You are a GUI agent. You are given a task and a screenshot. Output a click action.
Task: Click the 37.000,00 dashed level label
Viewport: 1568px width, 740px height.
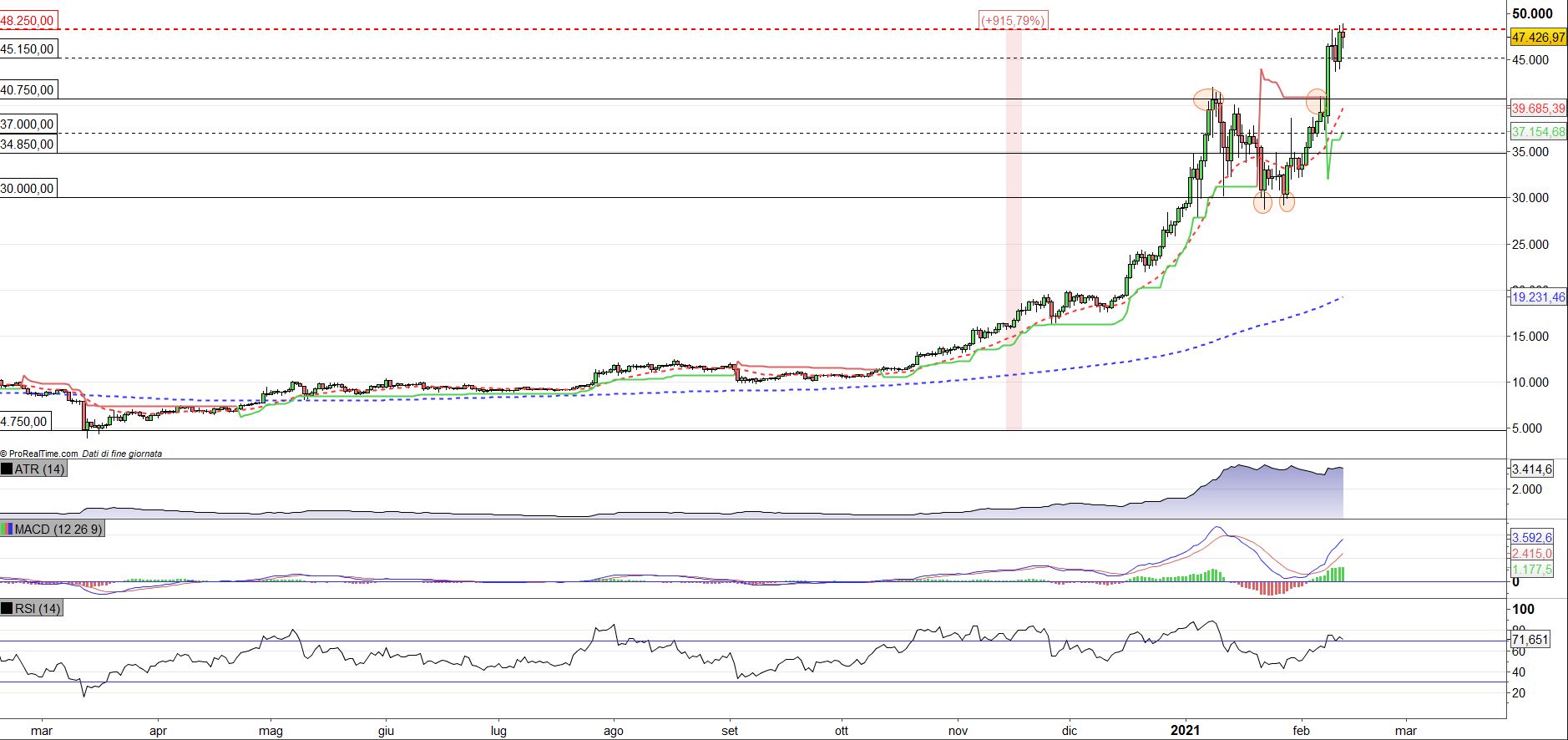pos(28,124)
